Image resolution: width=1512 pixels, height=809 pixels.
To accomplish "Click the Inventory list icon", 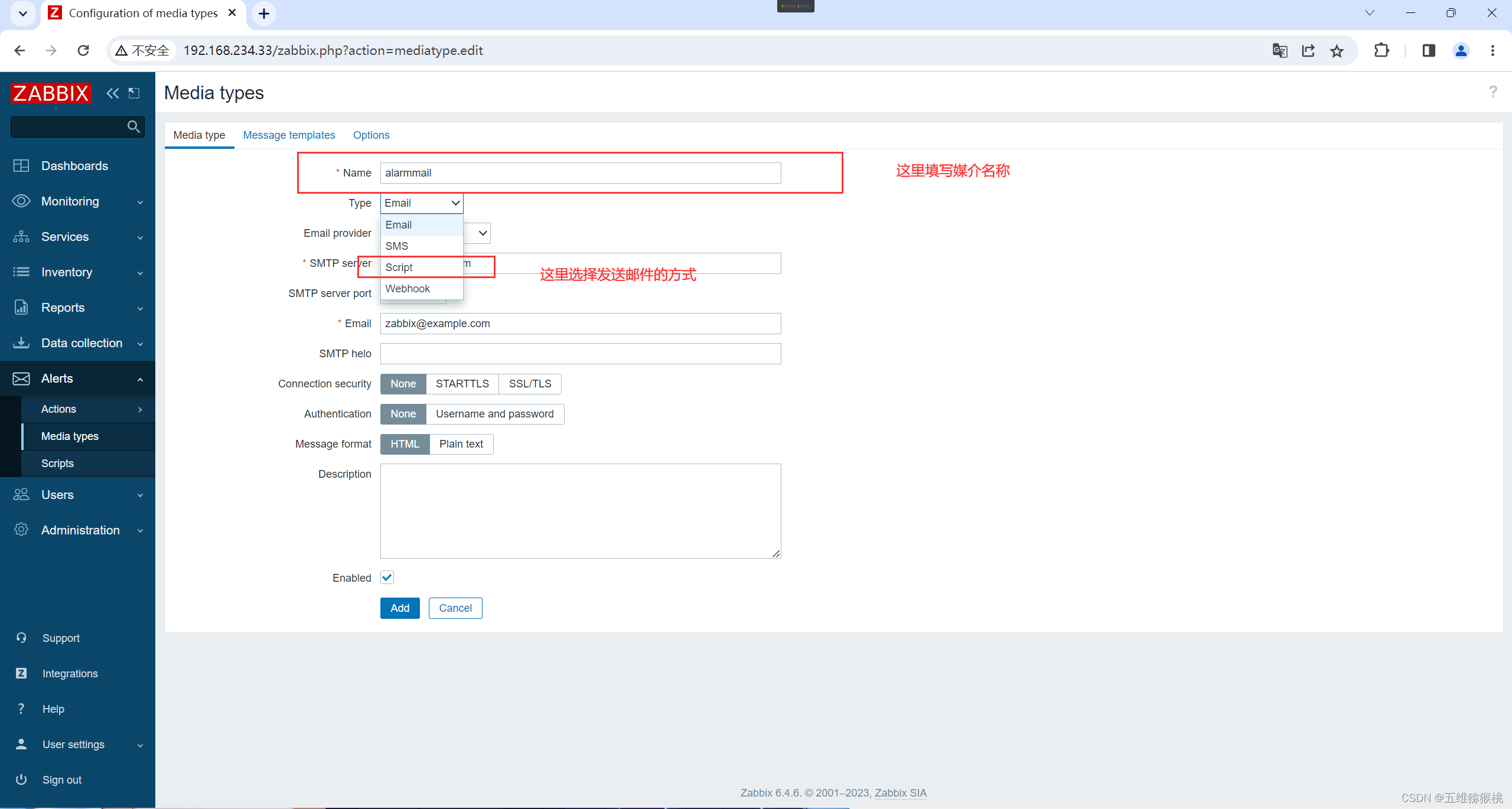I will point(21,272).
